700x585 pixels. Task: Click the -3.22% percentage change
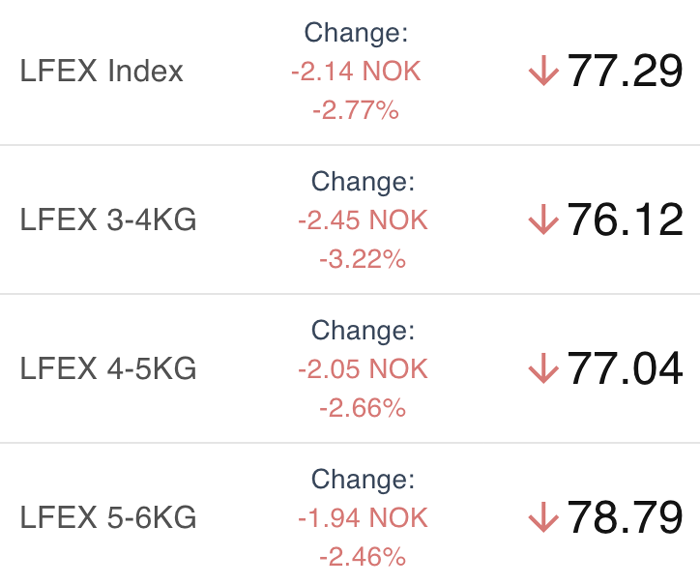pyautogui.click(x=362, y=259)
